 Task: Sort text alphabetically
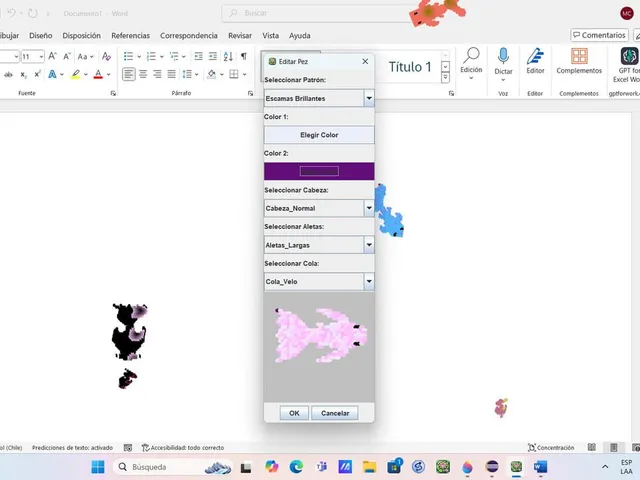click(228, 56)
